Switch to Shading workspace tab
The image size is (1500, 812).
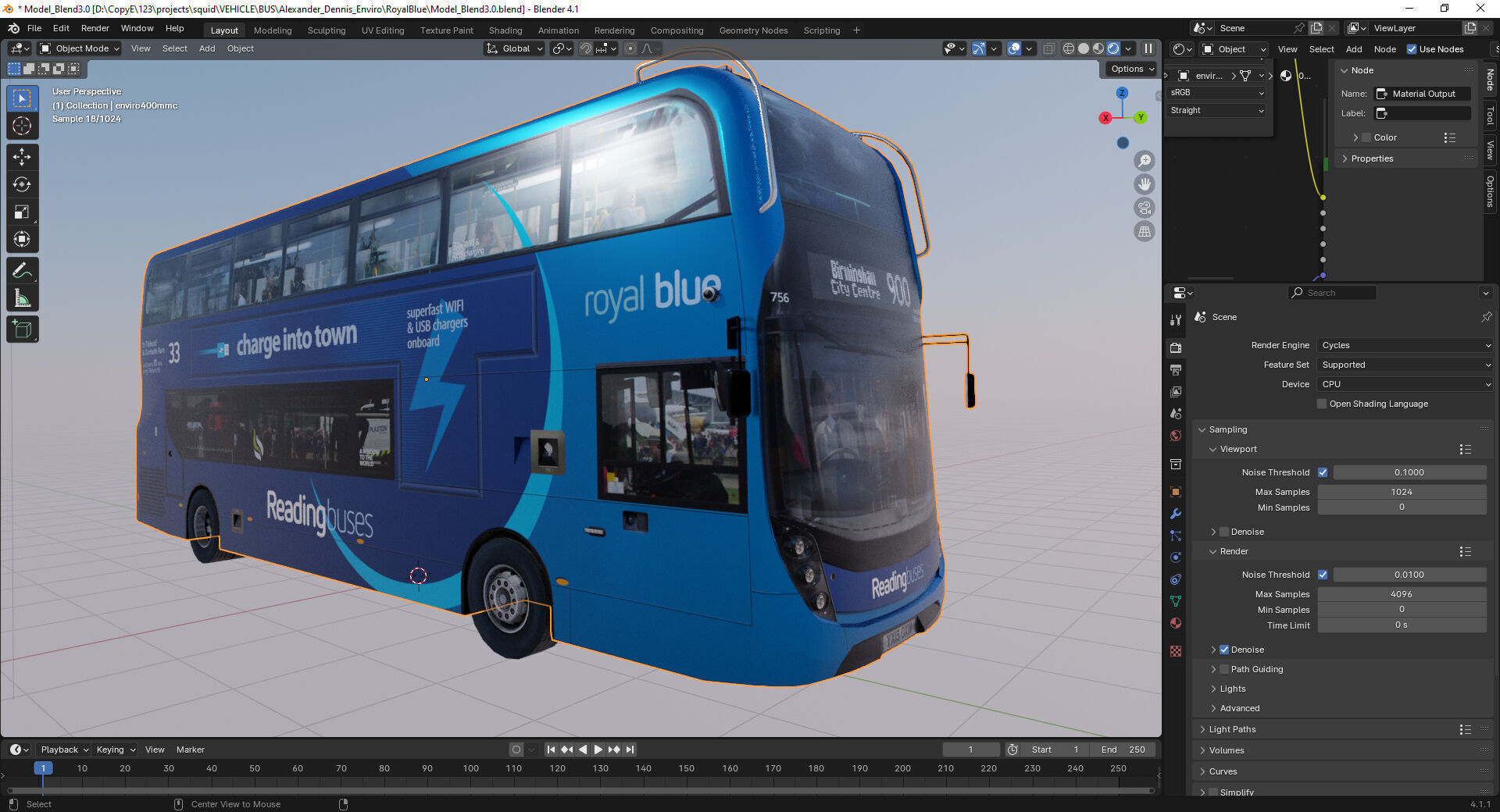point(505,30)
